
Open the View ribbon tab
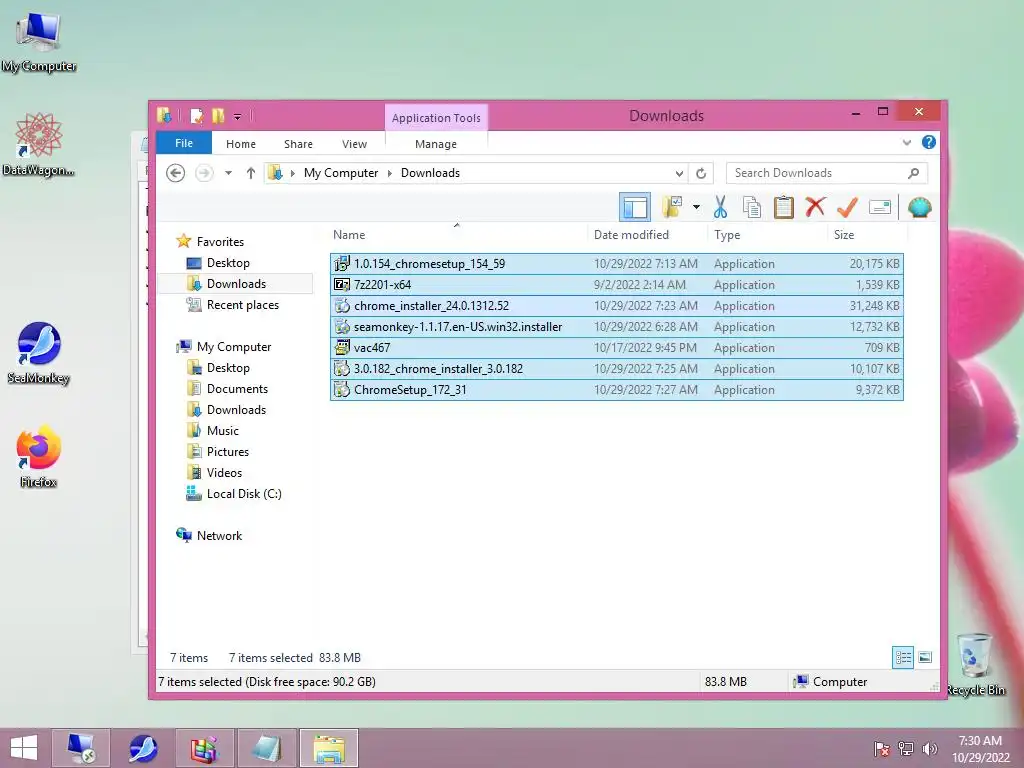pos(355,144)
